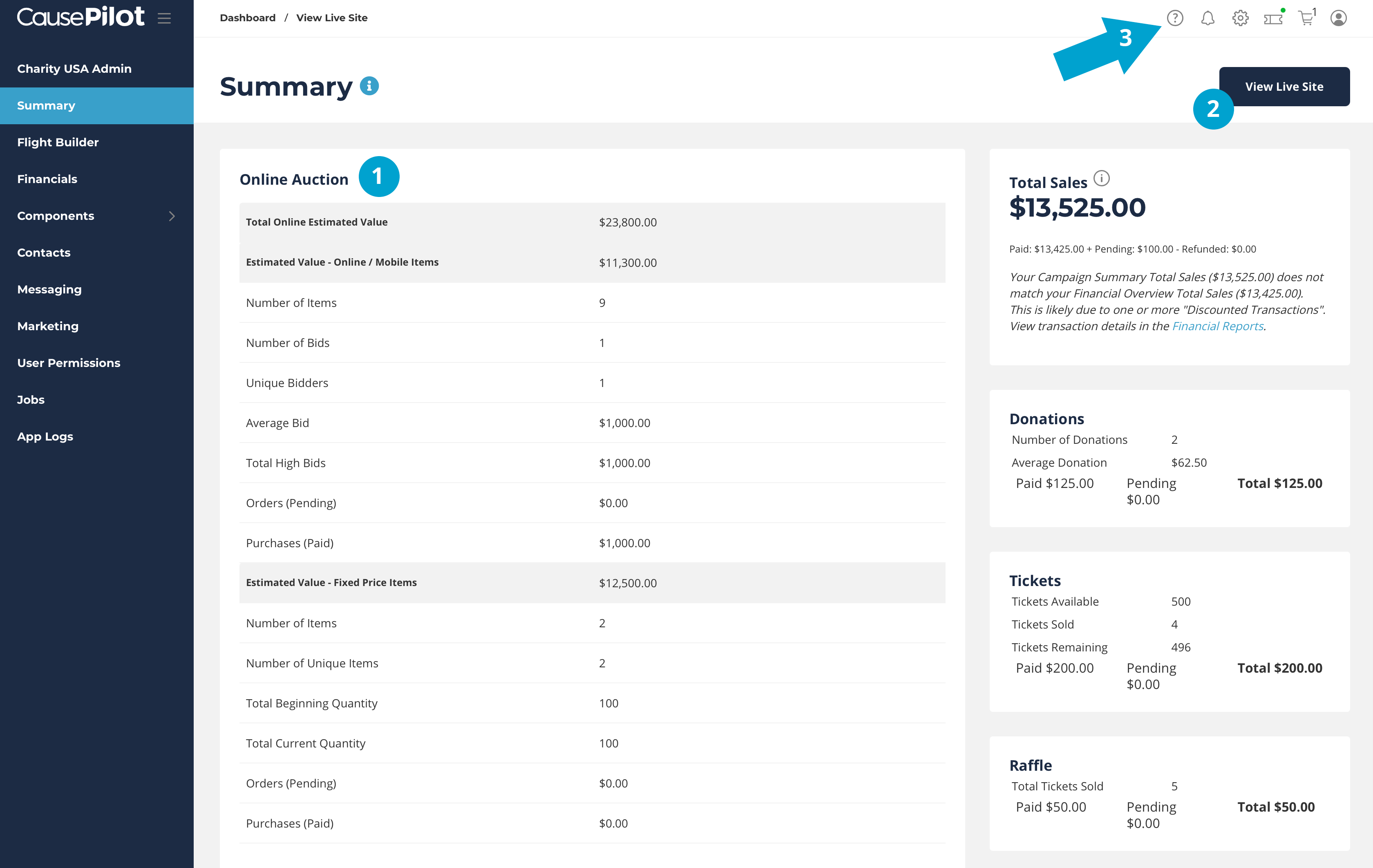This screenshot has width=1373, height=868.
Task: Open the help question mark icon
Action: 1174,18
